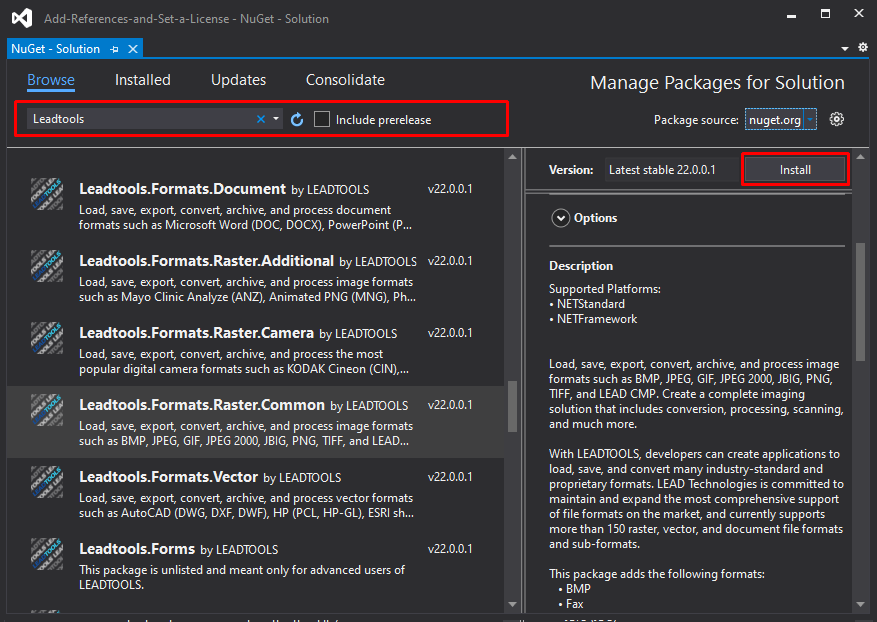Open the search box history dropdown arrow
Viewport: 877px width, 622px height.
point(276,119)
